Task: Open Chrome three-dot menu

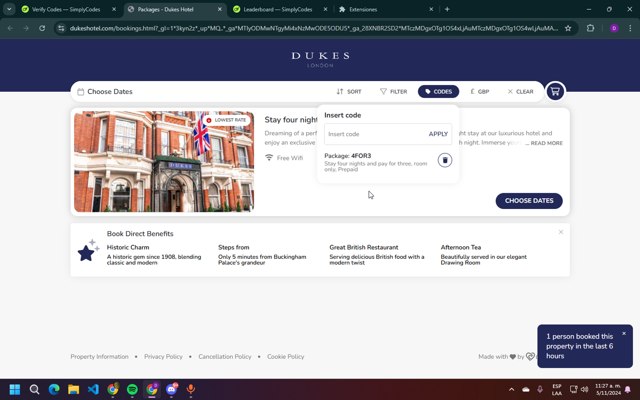Action: coord(630,28)
